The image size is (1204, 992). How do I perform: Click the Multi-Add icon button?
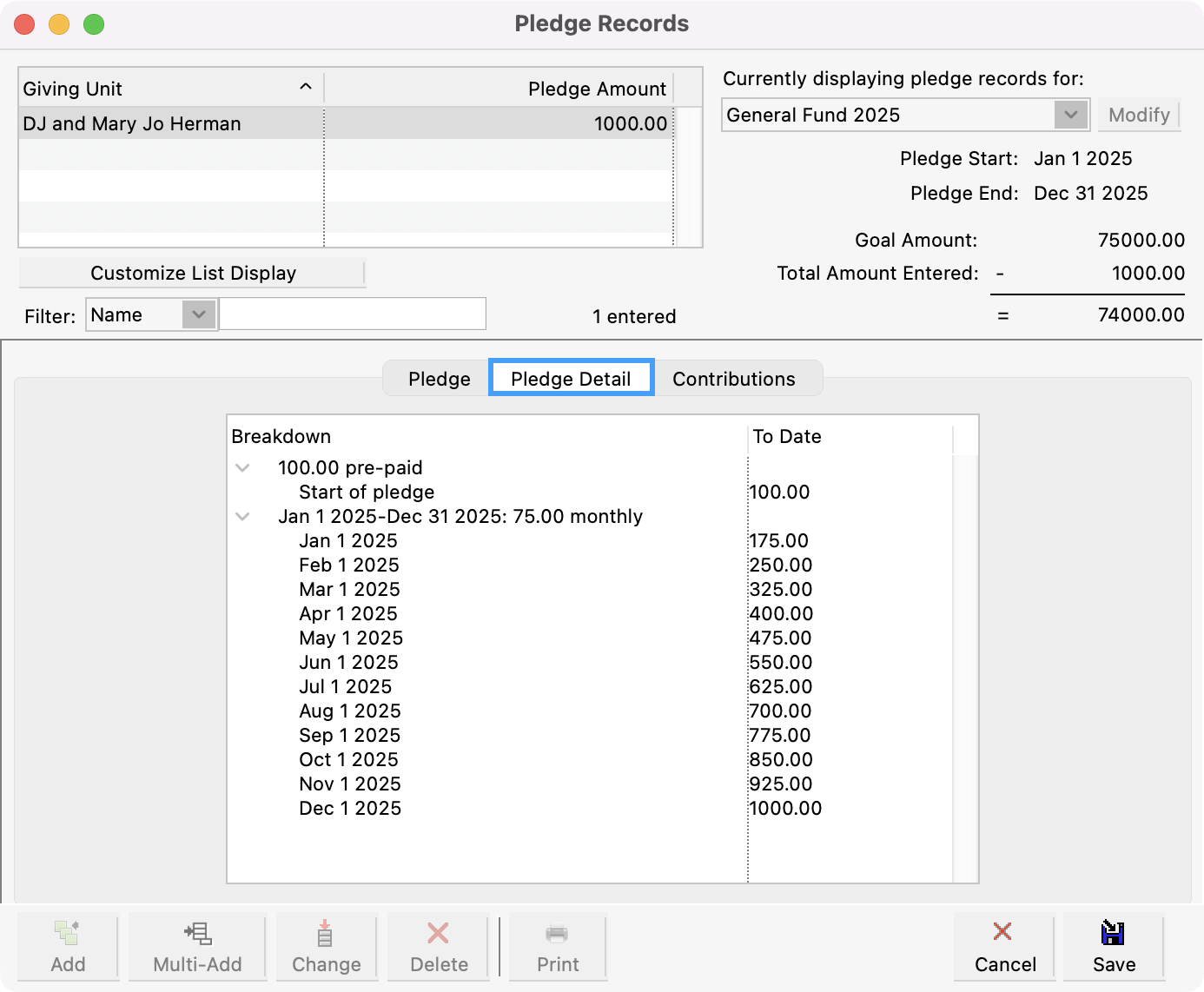point(197,933)
